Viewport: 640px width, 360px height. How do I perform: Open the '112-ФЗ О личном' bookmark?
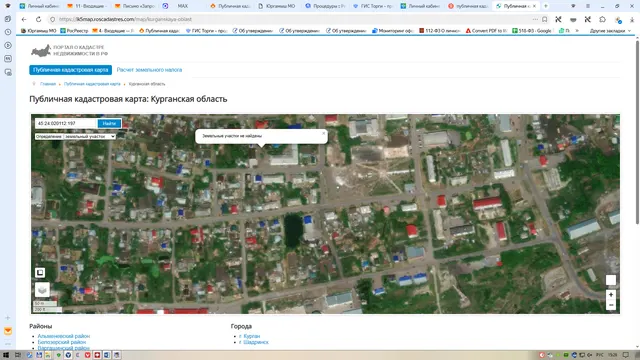tap(440, 31)
